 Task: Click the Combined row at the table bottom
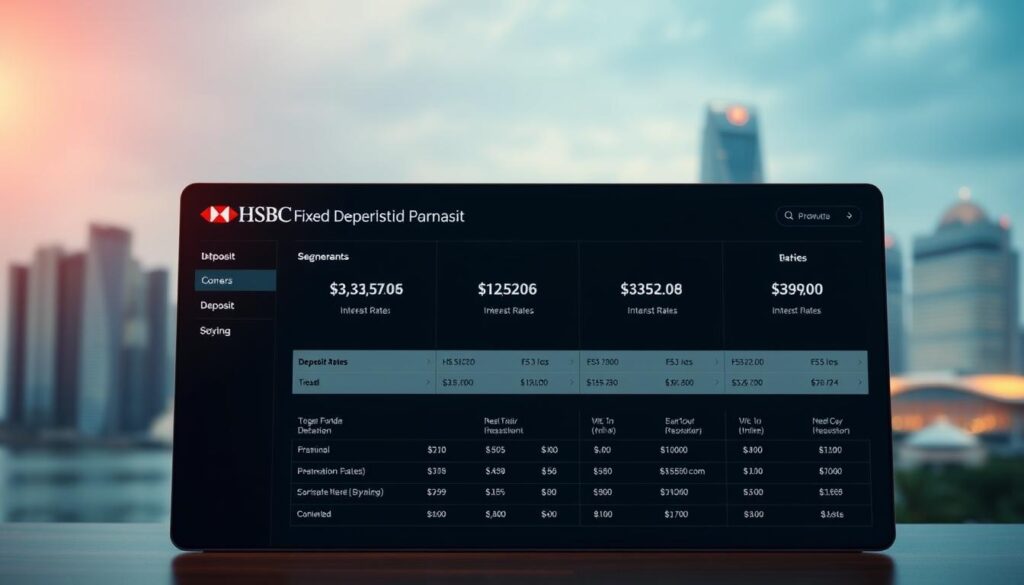click(x=314, y=513)
